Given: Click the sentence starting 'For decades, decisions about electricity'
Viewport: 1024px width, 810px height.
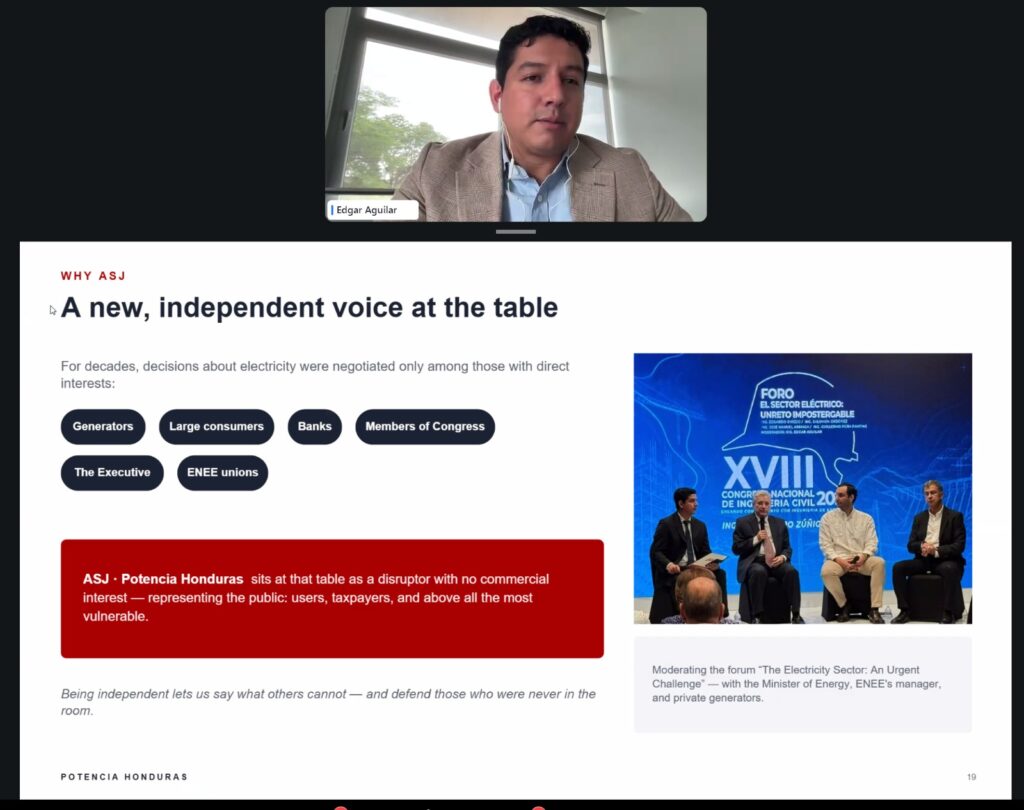Looking at the screenshot, I should (315, 374).
